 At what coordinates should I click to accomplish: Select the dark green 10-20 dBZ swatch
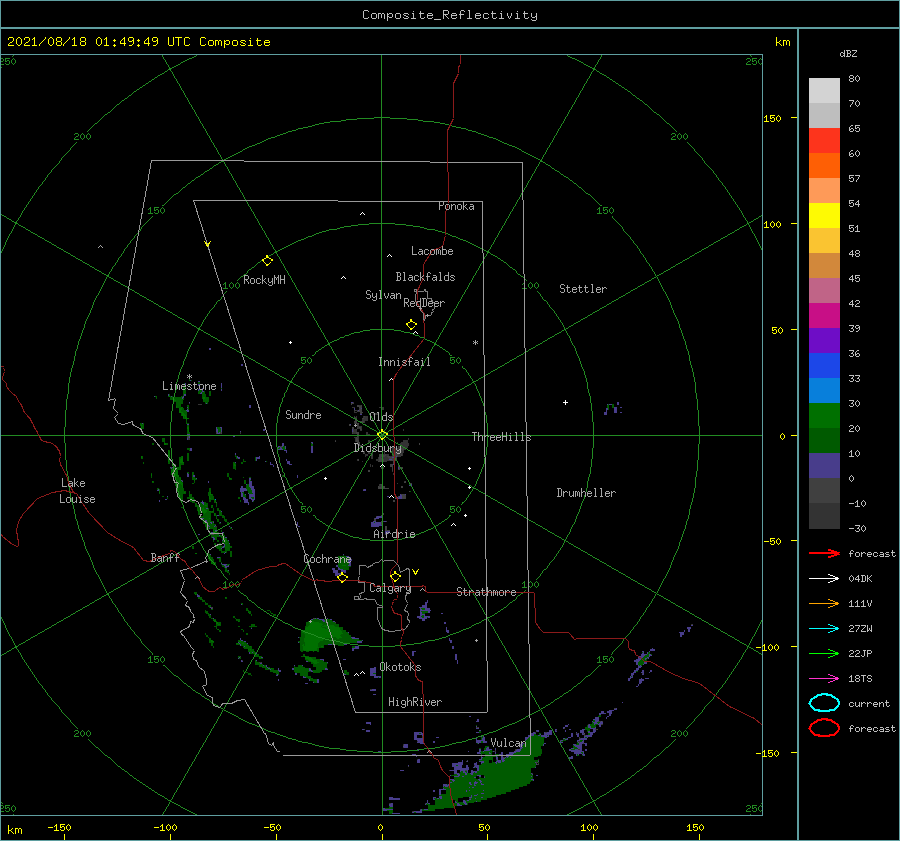tap(824, 441)
